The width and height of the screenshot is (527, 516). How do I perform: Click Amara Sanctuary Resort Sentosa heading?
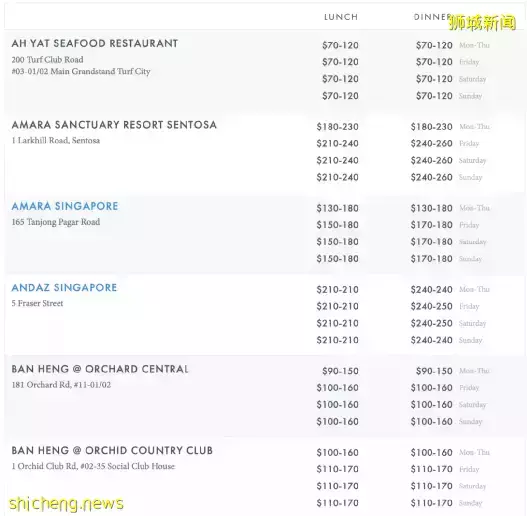pyautogui.click(x=114, y=125)
